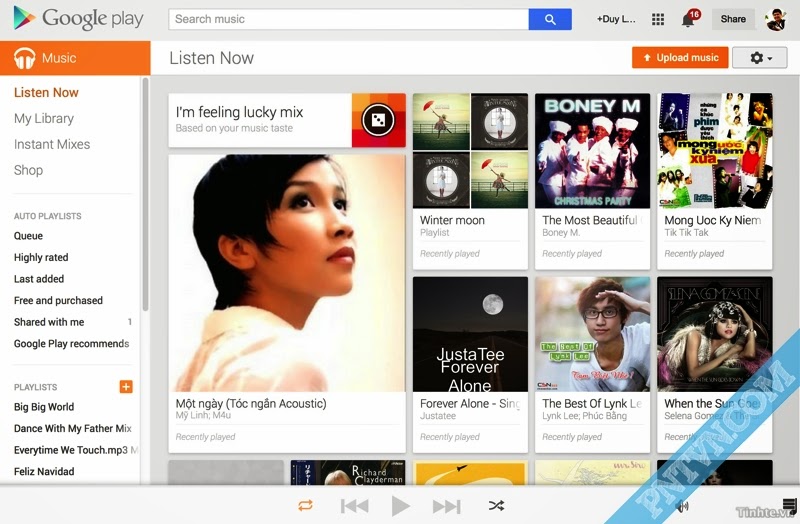The height and width of the screenshot is (524, 800).
Task: Click the Music section header
Action: tap(76, 58)
